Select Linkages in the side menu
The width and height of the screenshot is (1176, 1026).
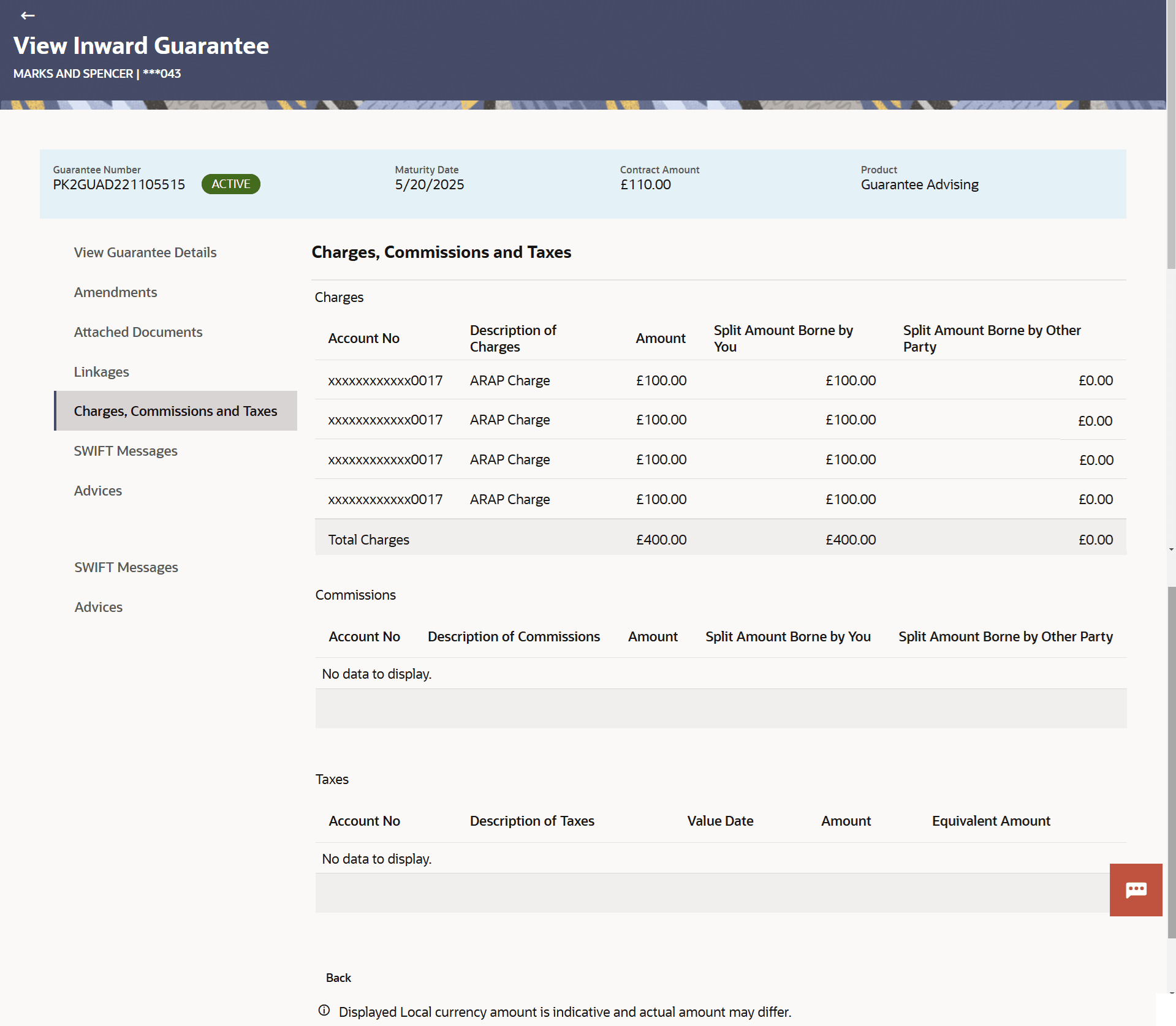[101, 372]
